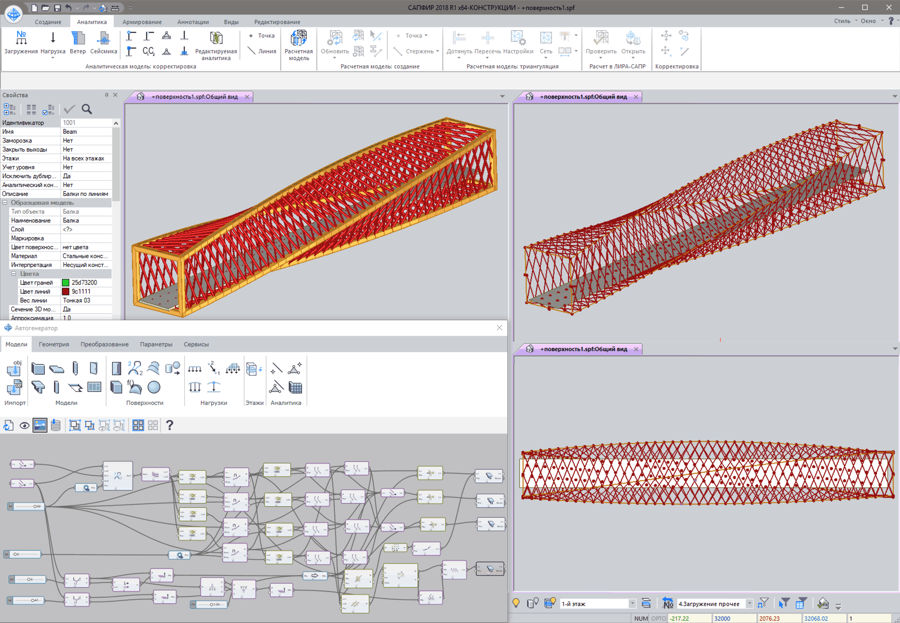Click the Точка button in the ribbon
Viewport: 900px width, 623px height.
point(262,35)
